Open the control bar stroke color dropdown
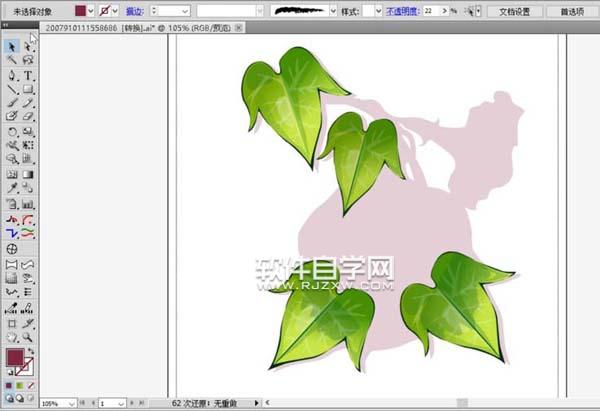 115,11
